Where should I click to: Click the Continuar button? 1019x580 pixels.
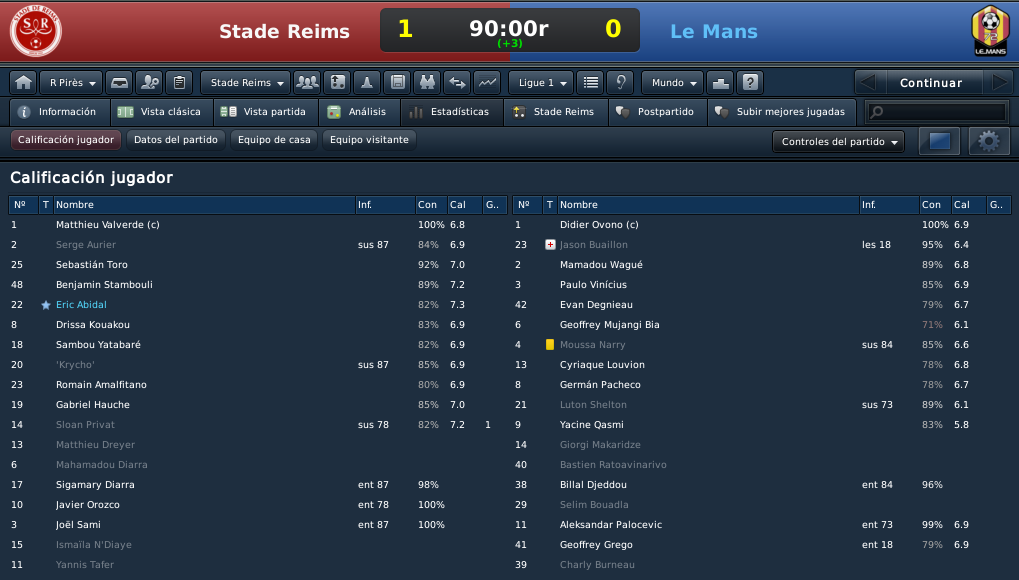pyautogui.click(x=931, y=83)
